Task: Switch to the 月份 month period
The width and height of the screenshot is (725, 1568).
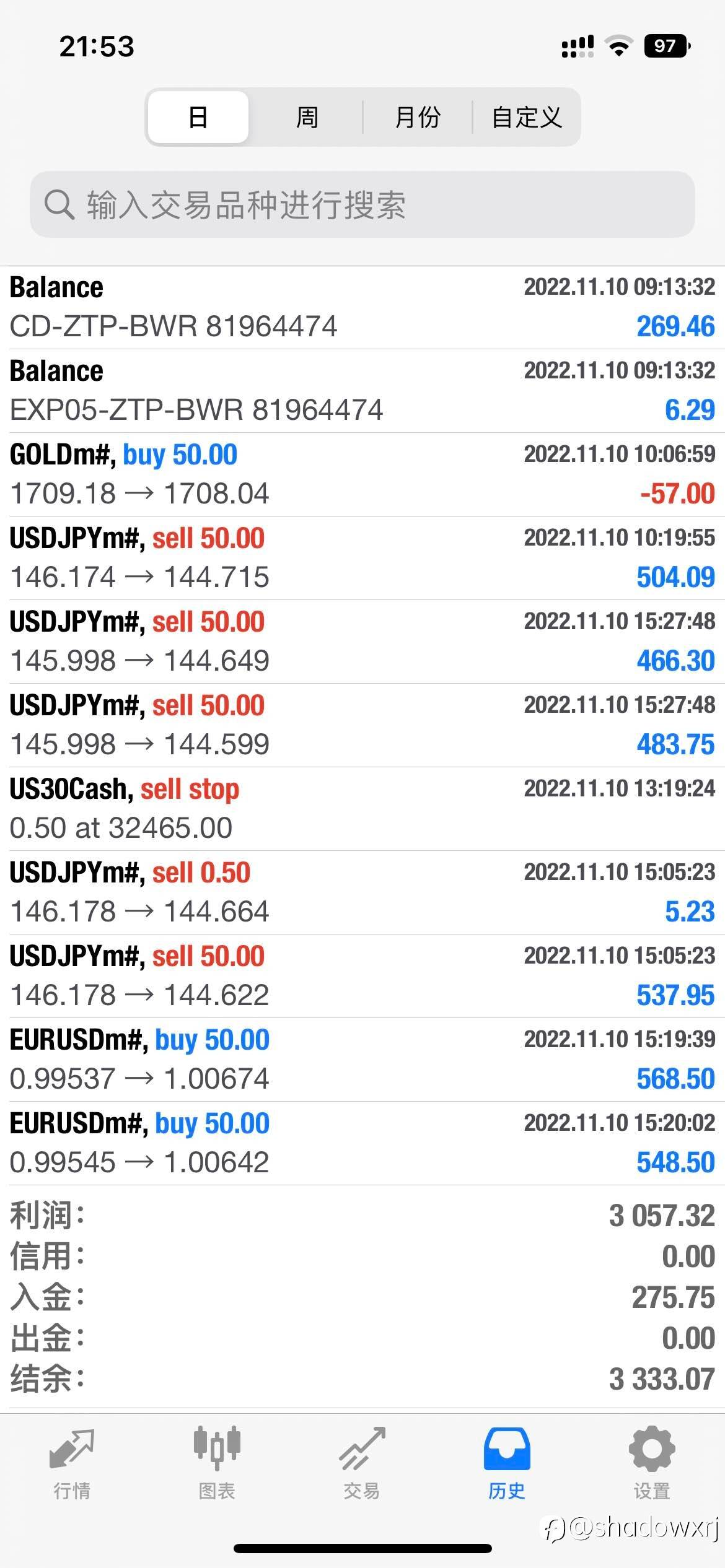Action: click(418, 117)
